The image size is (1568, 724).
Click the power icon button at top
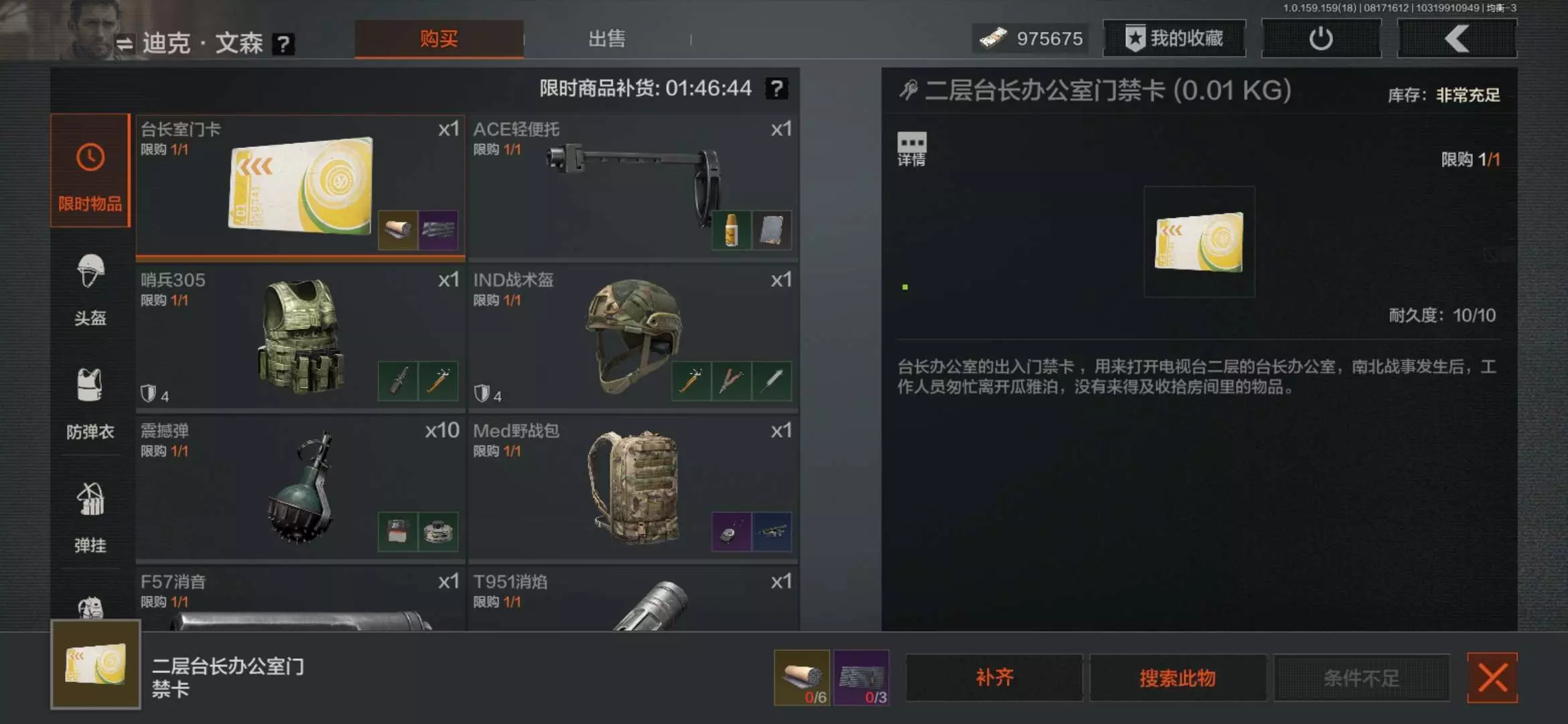(1321, 39)
